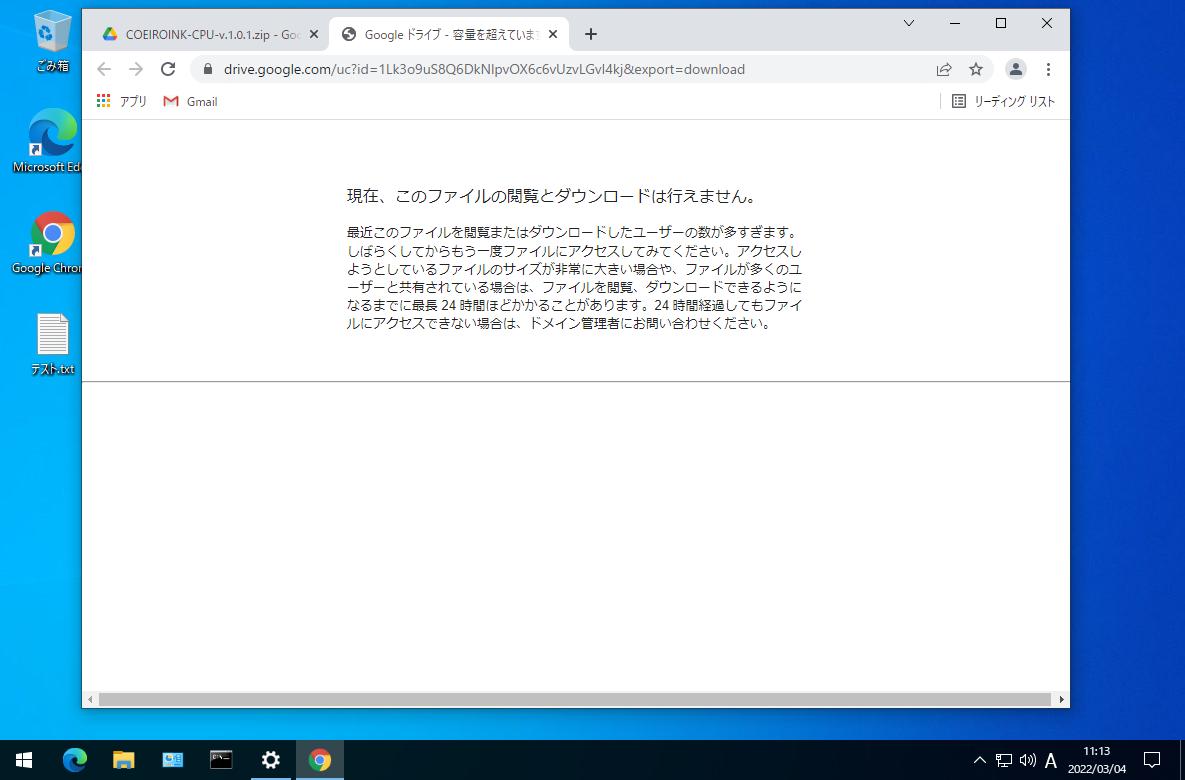Click the heading 現在、このファイルの閲覧とダウンロードは行えません。
Viewport: 1185px width, 780px height.
coord(552,197)
